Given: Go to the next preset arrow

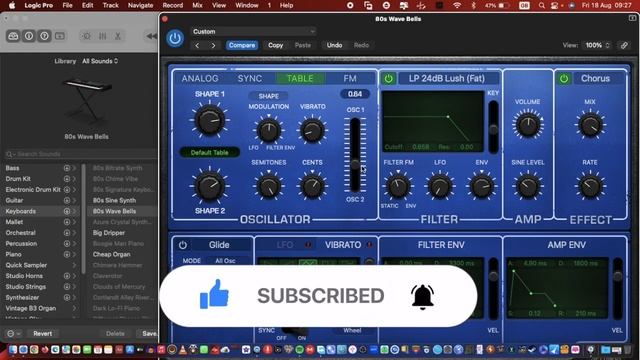Looking at the screenshot, I should point(213,45).
